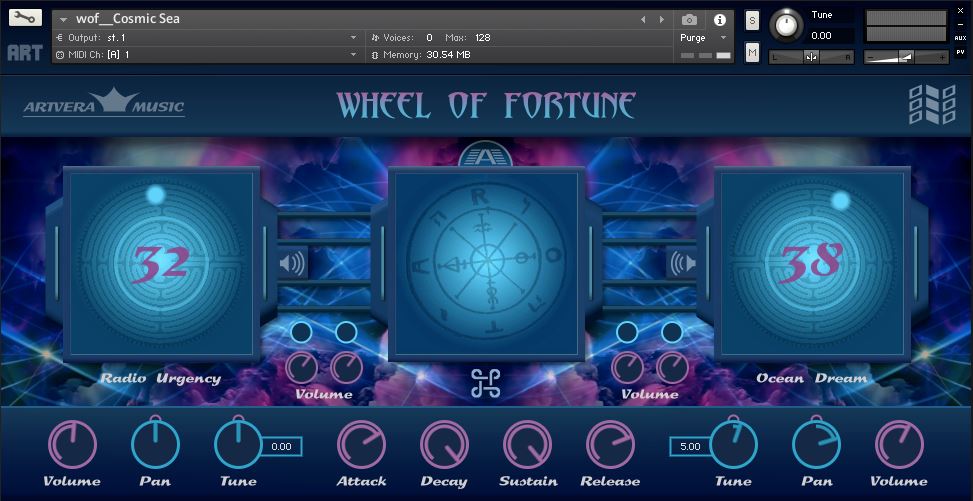The width and height of the screenshot is (973, 501).
Task: Open the instrument name dropdown arrow
Action: [63, 20]
